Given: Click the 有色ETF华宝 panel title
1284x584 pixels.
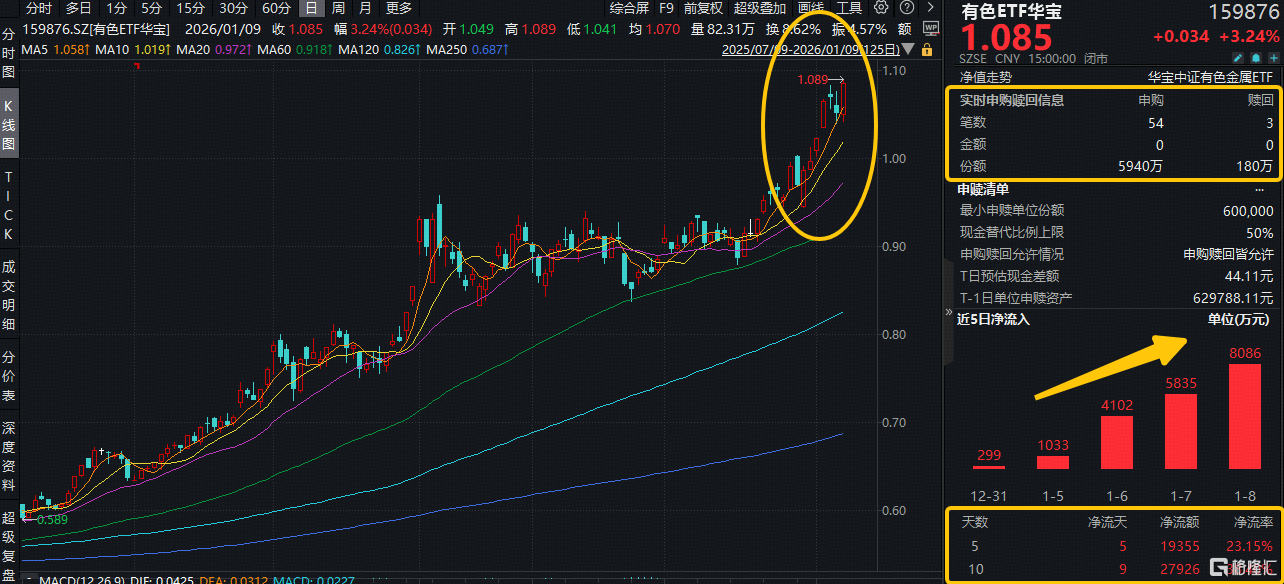Looking at the screenshot, I should 1011,12.
